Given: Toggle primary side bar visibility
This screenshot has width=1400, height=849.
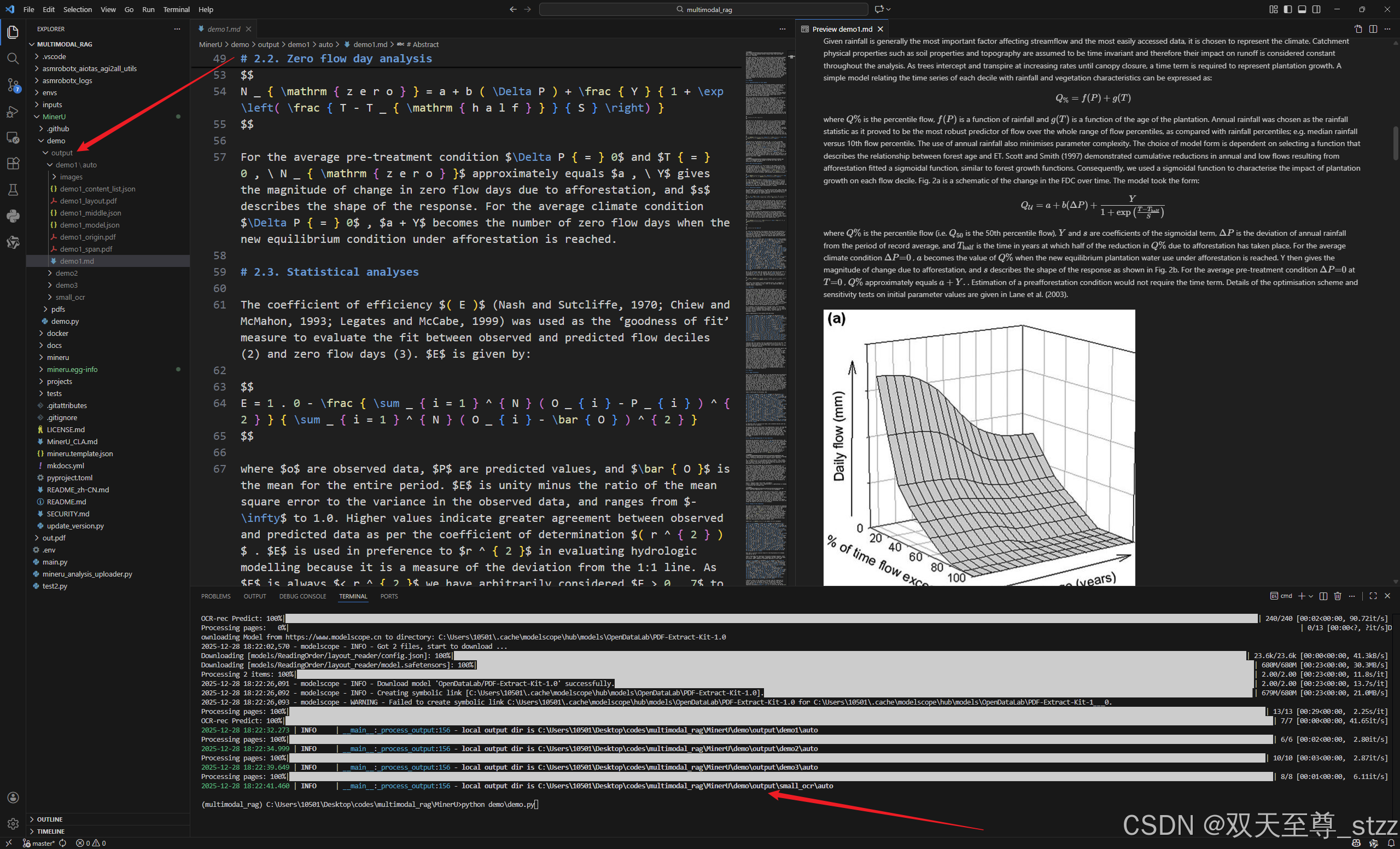Looking at the screenshot, I should (1287, 9).
